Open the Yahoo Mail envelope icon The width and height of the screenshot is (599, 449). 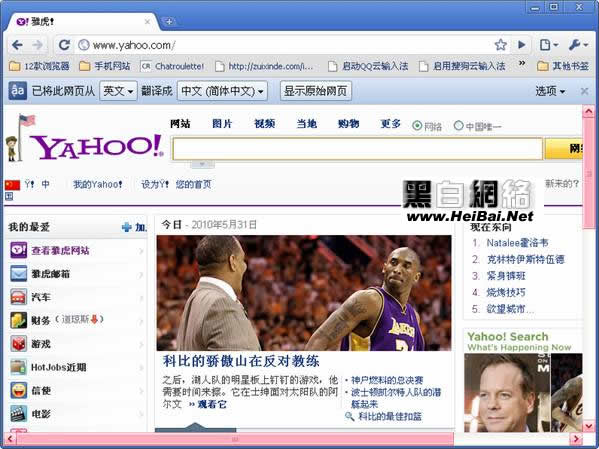tap(18, 274)
